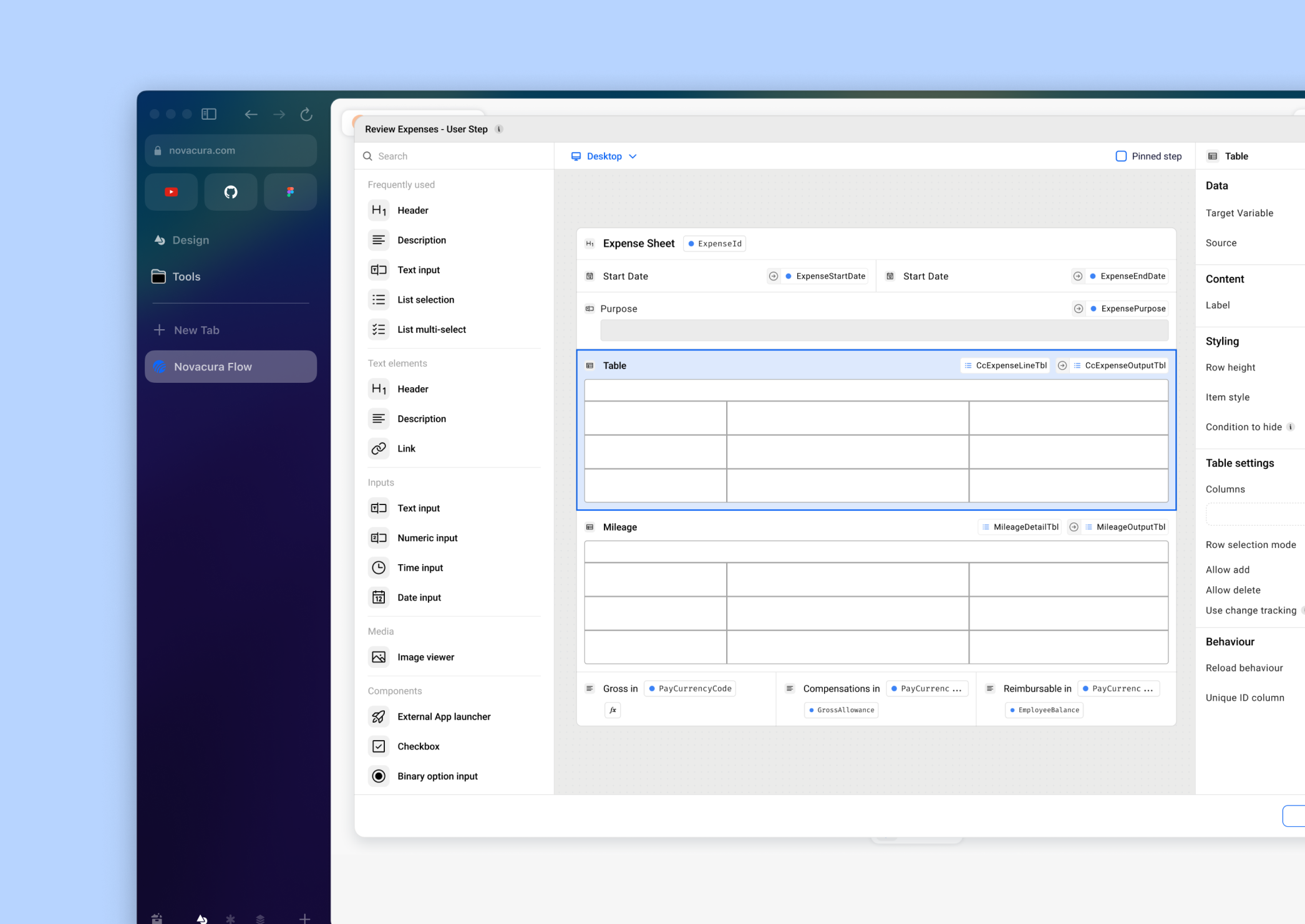The image size is (1305, 924).
Task: Click the Binary option input radio icon
Action: (379, 776)
